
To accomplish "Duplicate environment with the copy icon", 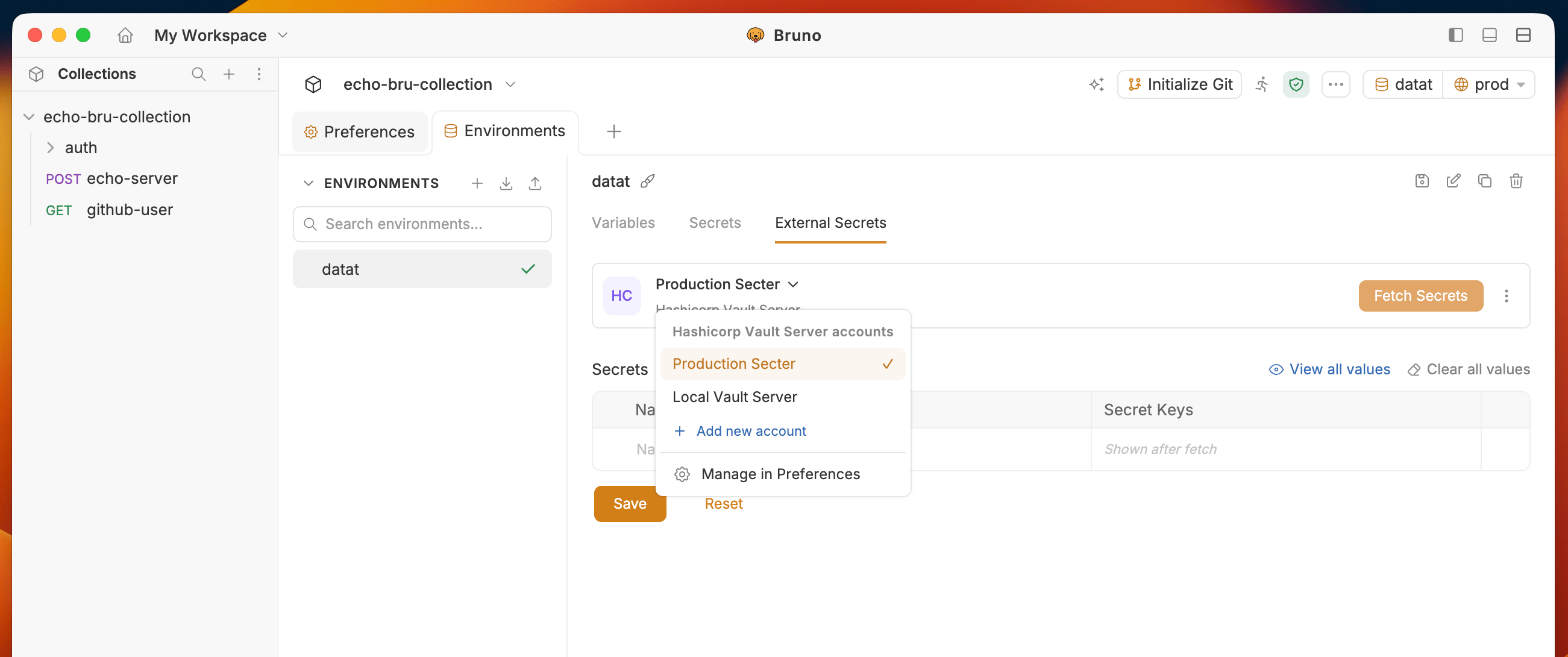I will tap(1484, 181).
